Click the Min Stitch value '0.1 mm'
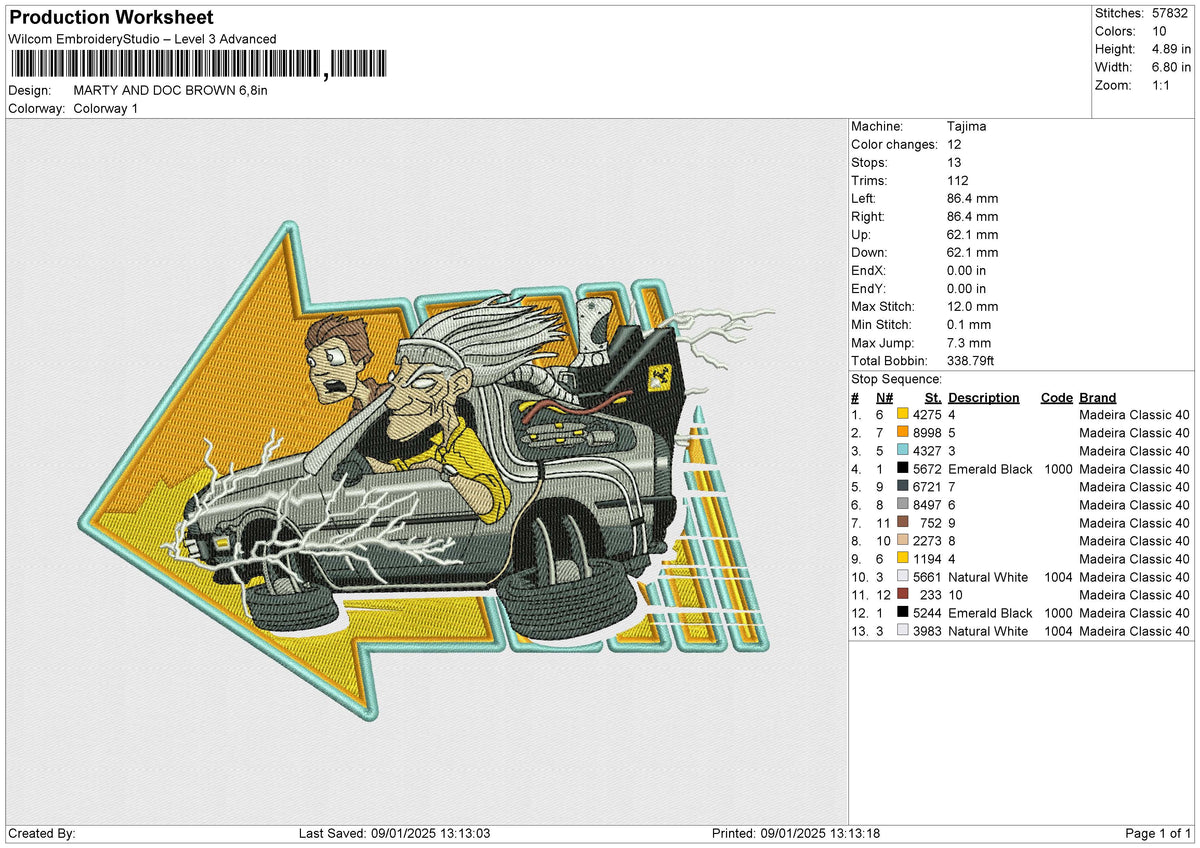Screen dimensions: 1200x848 969,325
